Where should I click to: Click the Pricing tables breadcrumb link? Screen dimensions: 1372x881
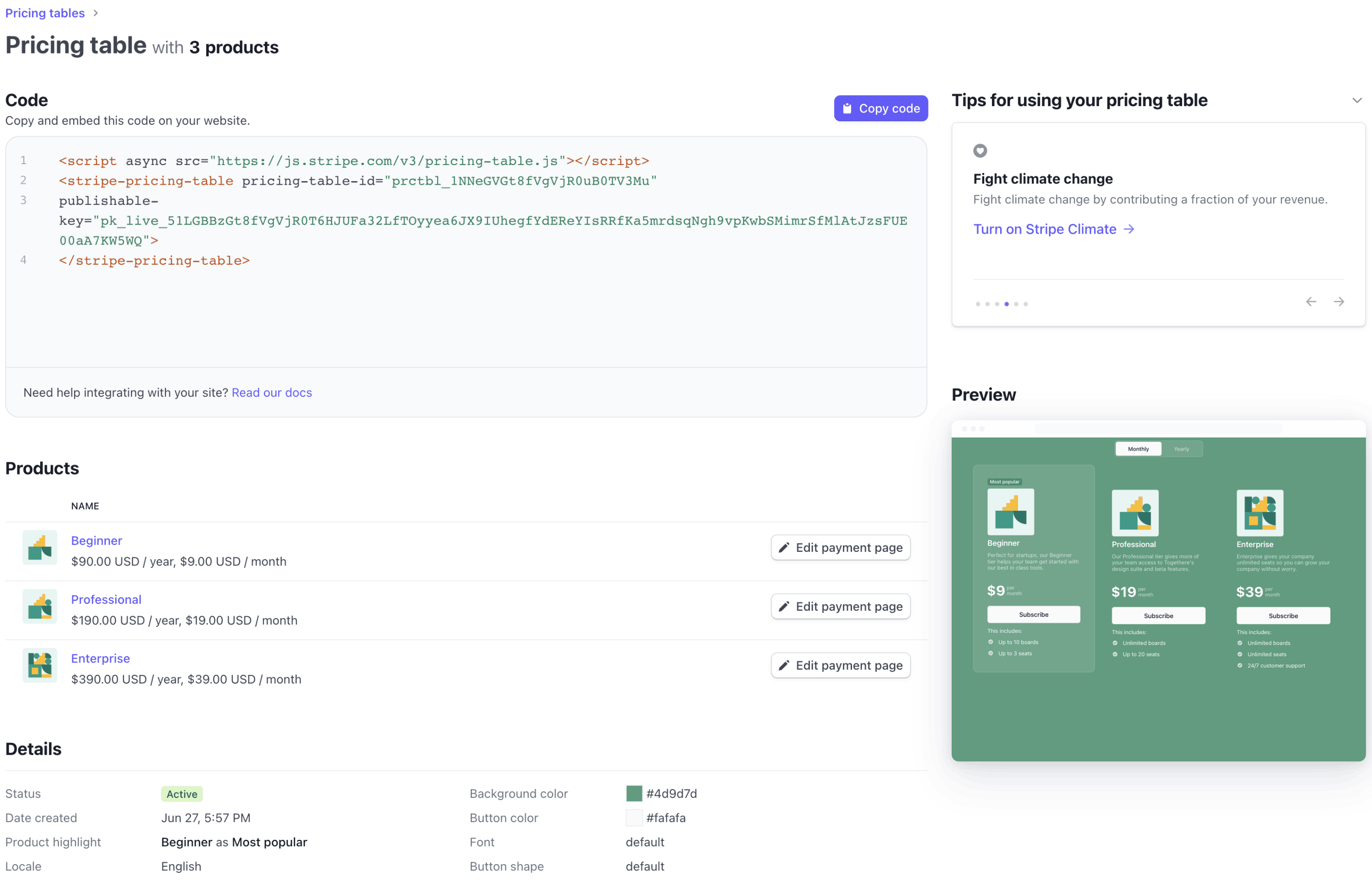[x=45, y=13]
